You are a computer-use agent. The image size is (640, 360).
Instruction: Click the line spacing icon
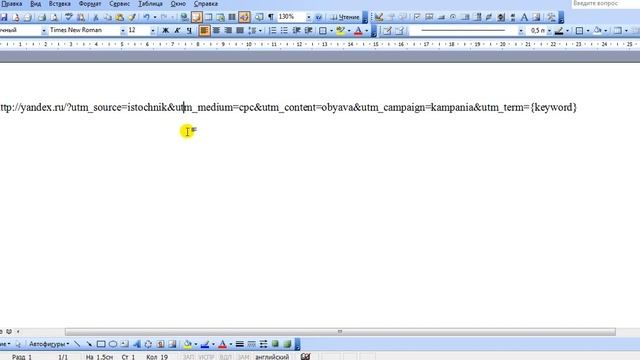[x=252, y=31]
